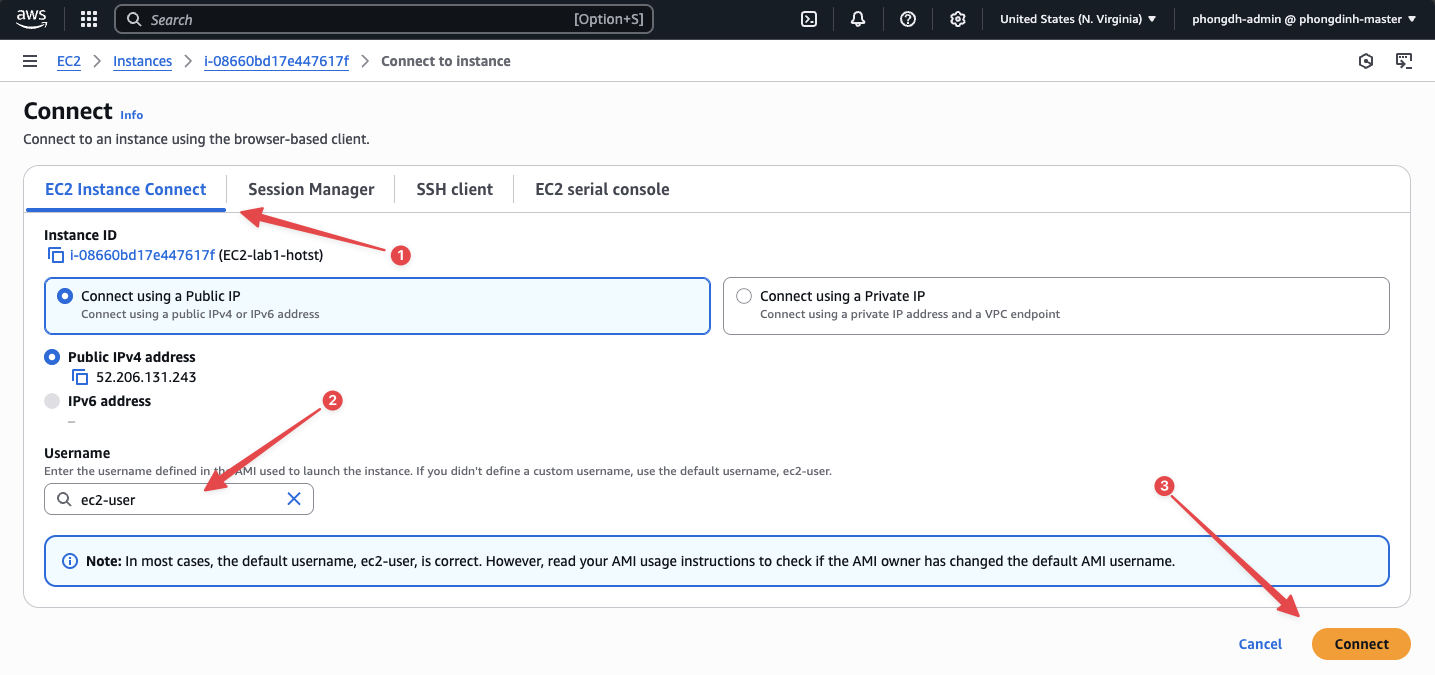Image resolution: width=1435 pixels, height=675 pixels.
Task: Copy the instance ID with copy icon
Action: click(x=56, y=255)
